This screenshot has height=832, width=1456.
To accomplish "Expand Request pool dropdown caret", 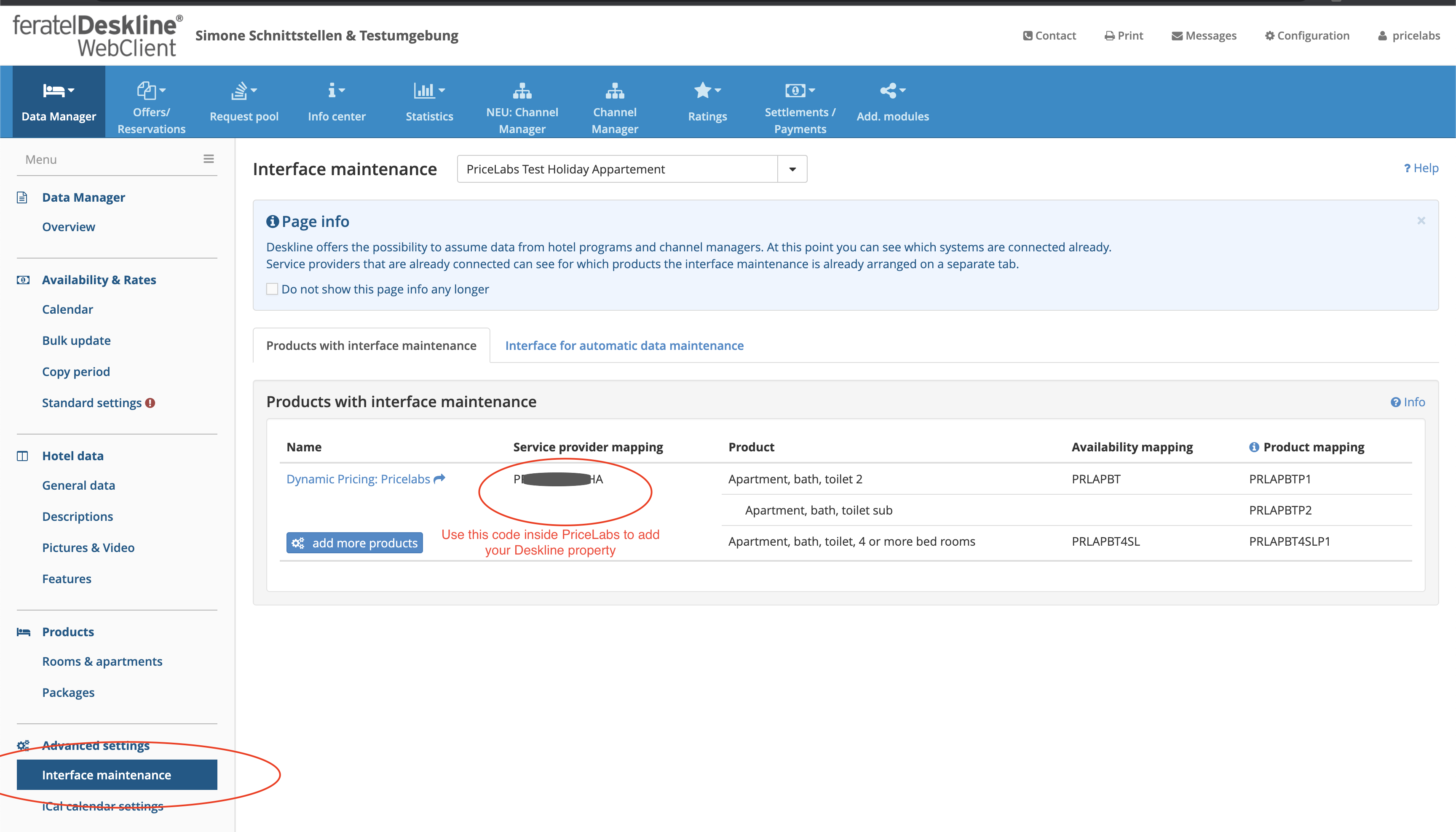I will [254, 90].
